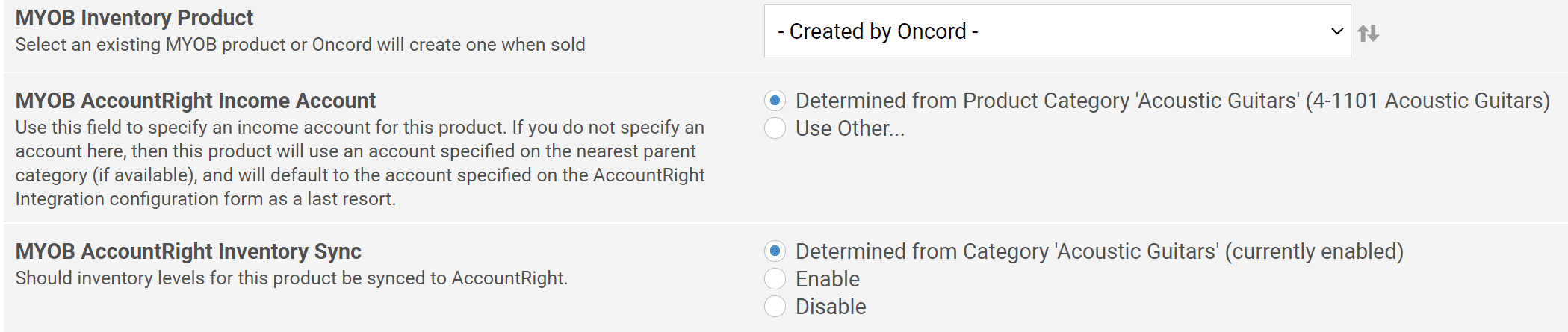1568x332 pixels.
Task: Click the 'Enable' label text
Action: (x=828, y=279)
